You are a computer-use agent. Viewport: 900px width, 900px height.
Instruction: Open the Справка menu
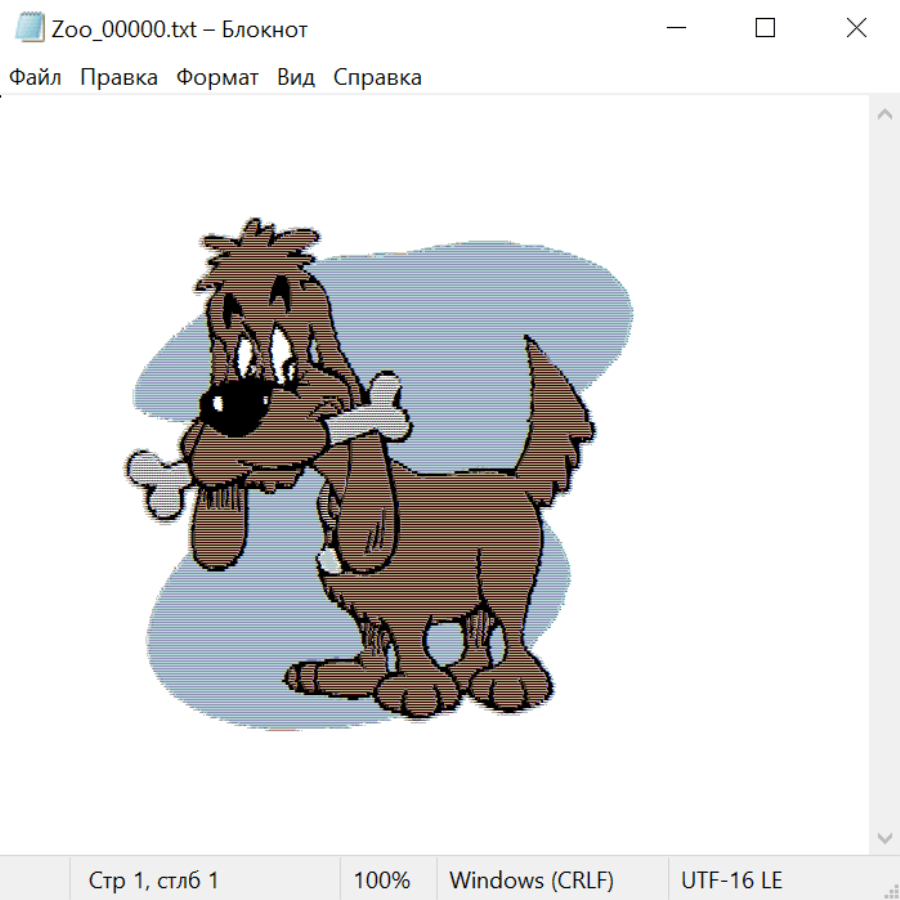[x=377, y=77]
